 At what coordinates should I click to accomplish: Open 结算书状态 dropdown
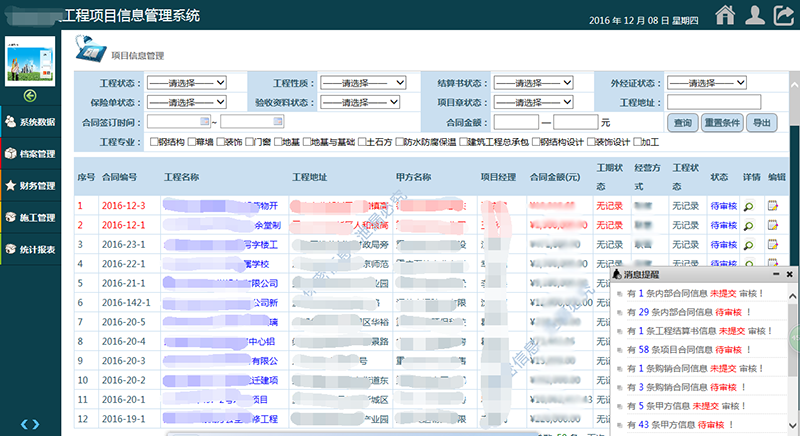point(533,83)
